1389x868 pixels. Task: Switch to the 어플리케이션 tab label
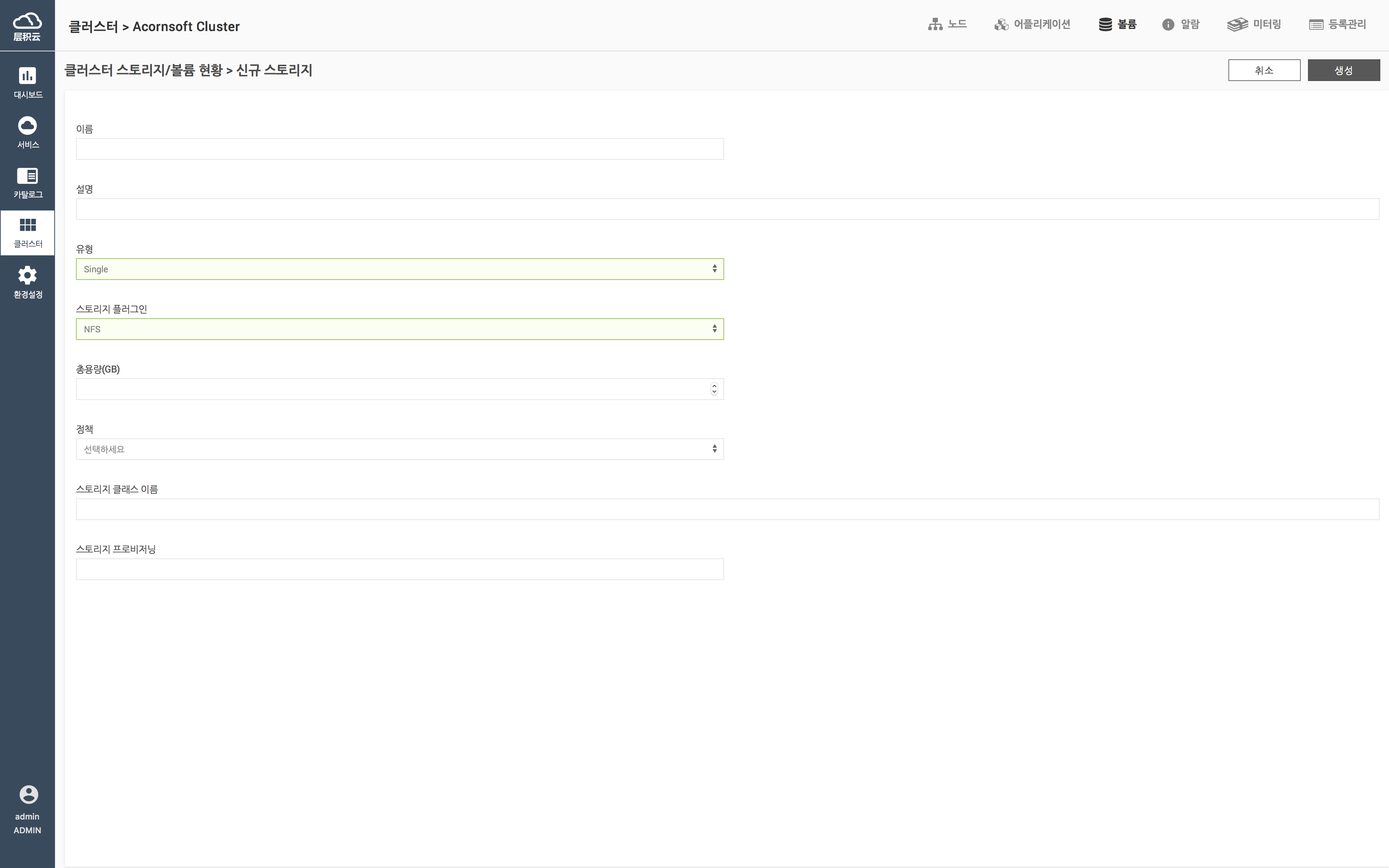pos(1042,24)
